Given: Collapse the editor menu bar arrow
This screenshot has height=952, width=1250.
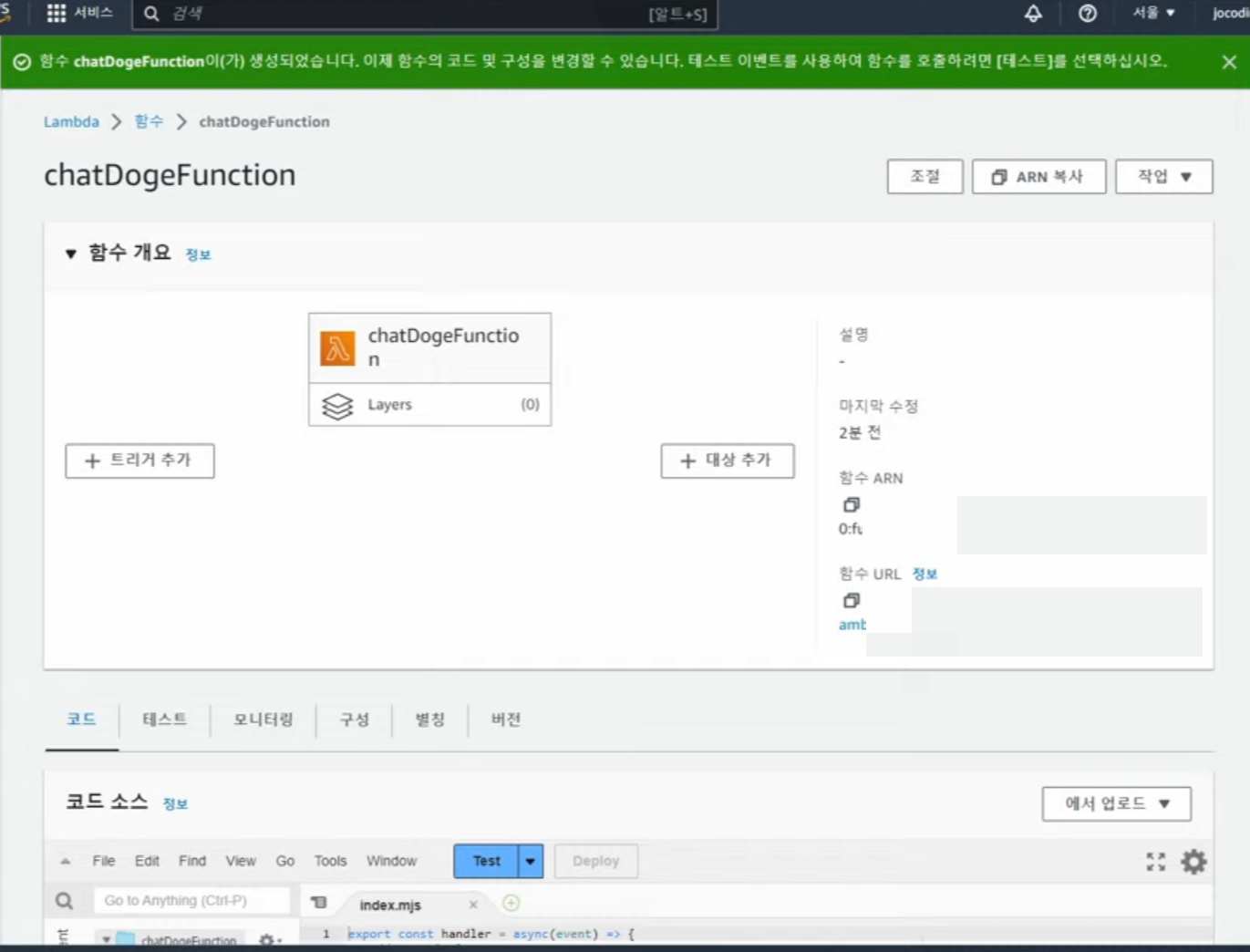Looking at the screenshot, I should coord(65,861).
